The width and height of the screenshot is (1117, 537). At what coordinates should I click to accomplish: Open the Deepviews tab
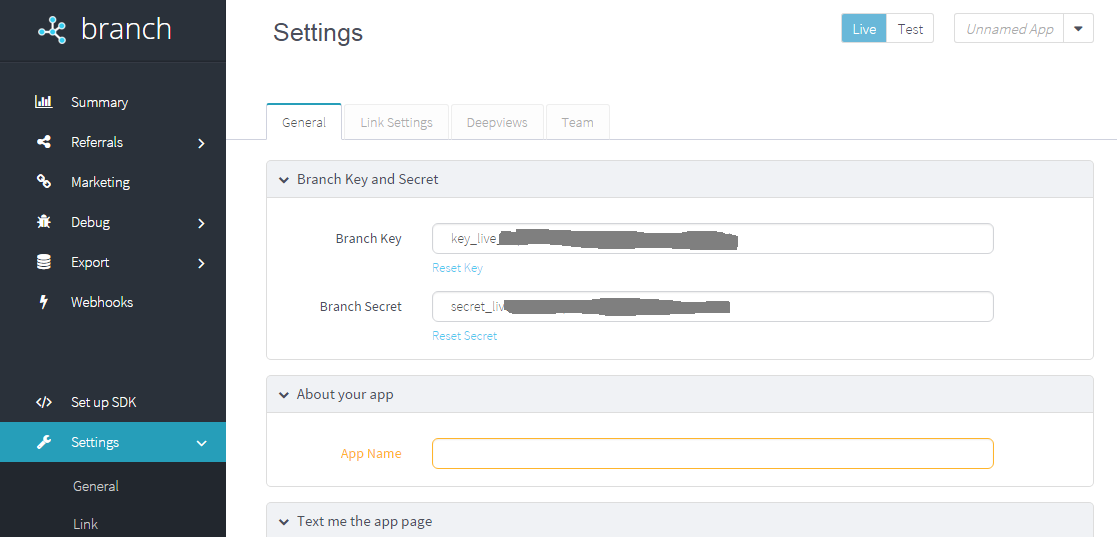(x=497, y=122)
